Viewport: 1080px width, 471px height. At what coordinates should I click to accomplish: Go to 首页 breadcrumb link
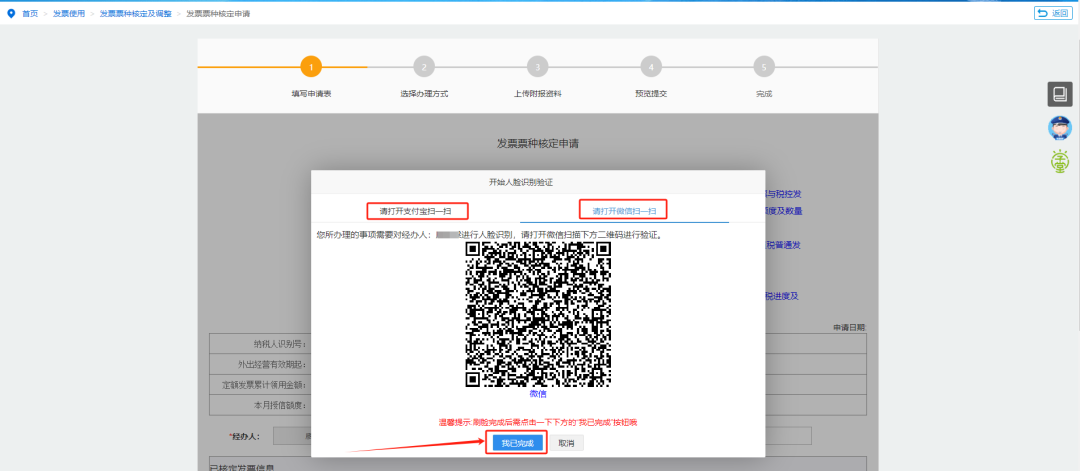(x=30, y=14)
